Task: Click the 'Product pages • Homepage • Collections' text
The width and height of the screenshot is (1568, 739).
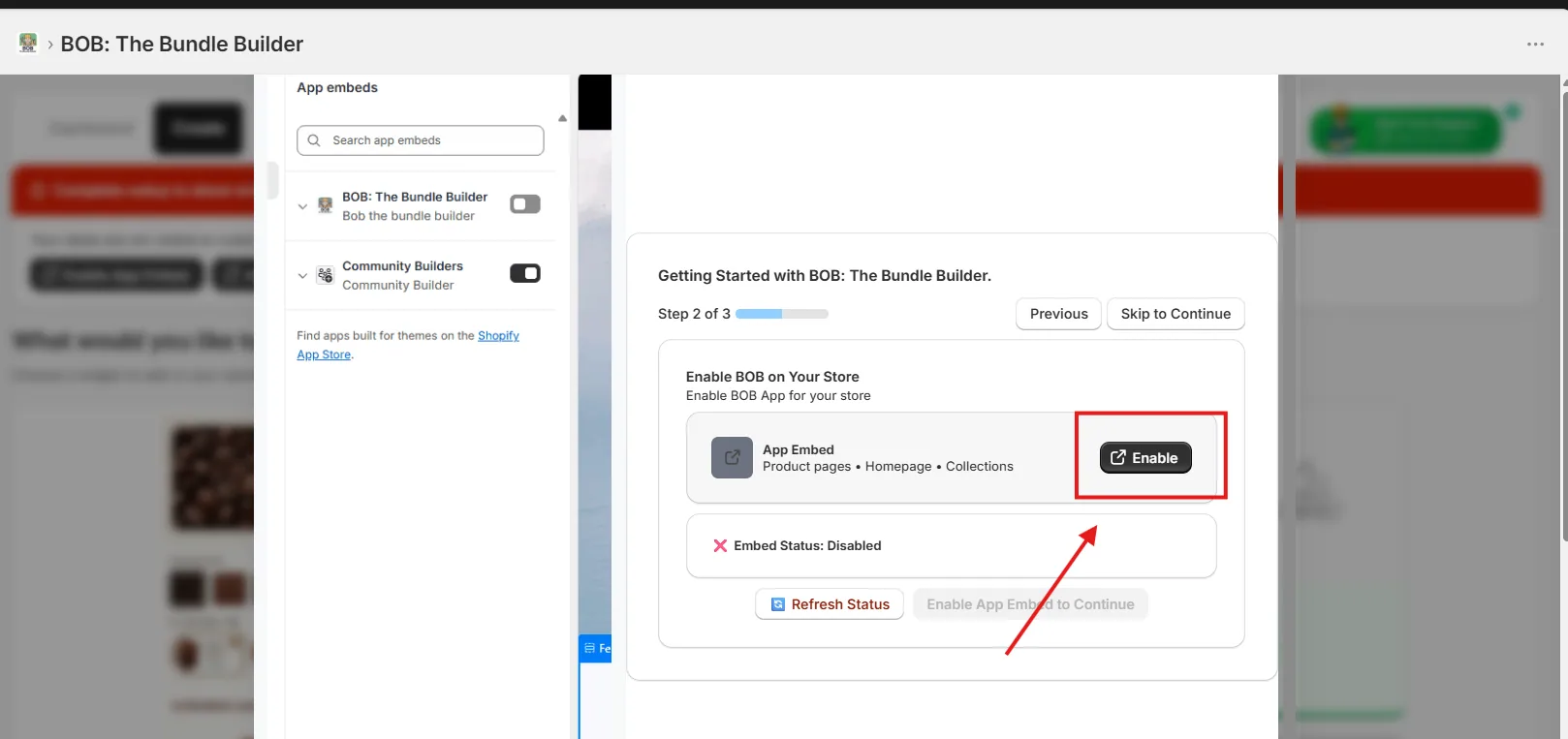Action: [888, 466]
